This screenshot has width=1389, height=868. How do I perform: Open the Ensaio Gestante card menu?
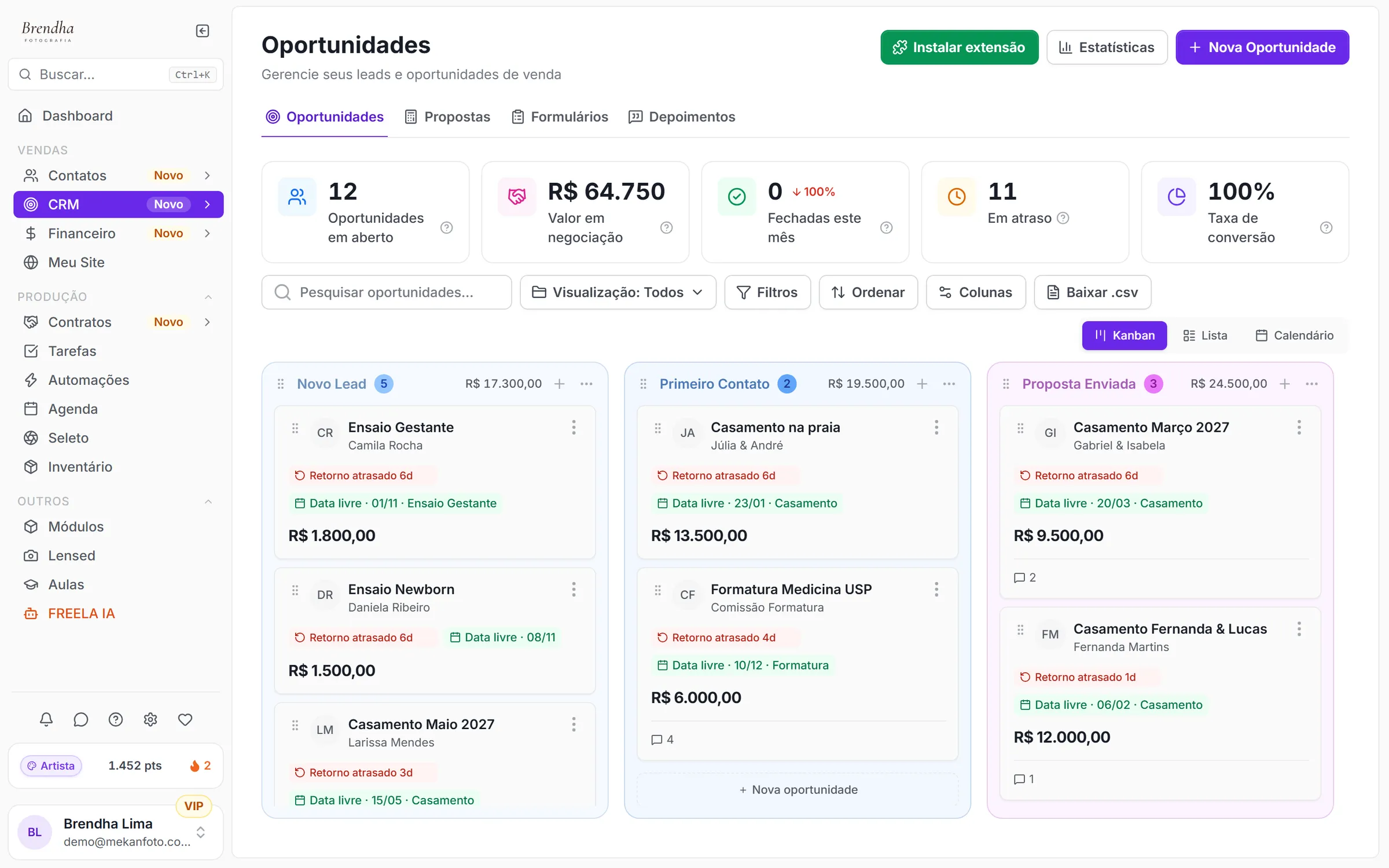pyautogui.click(x=574, y=428)
